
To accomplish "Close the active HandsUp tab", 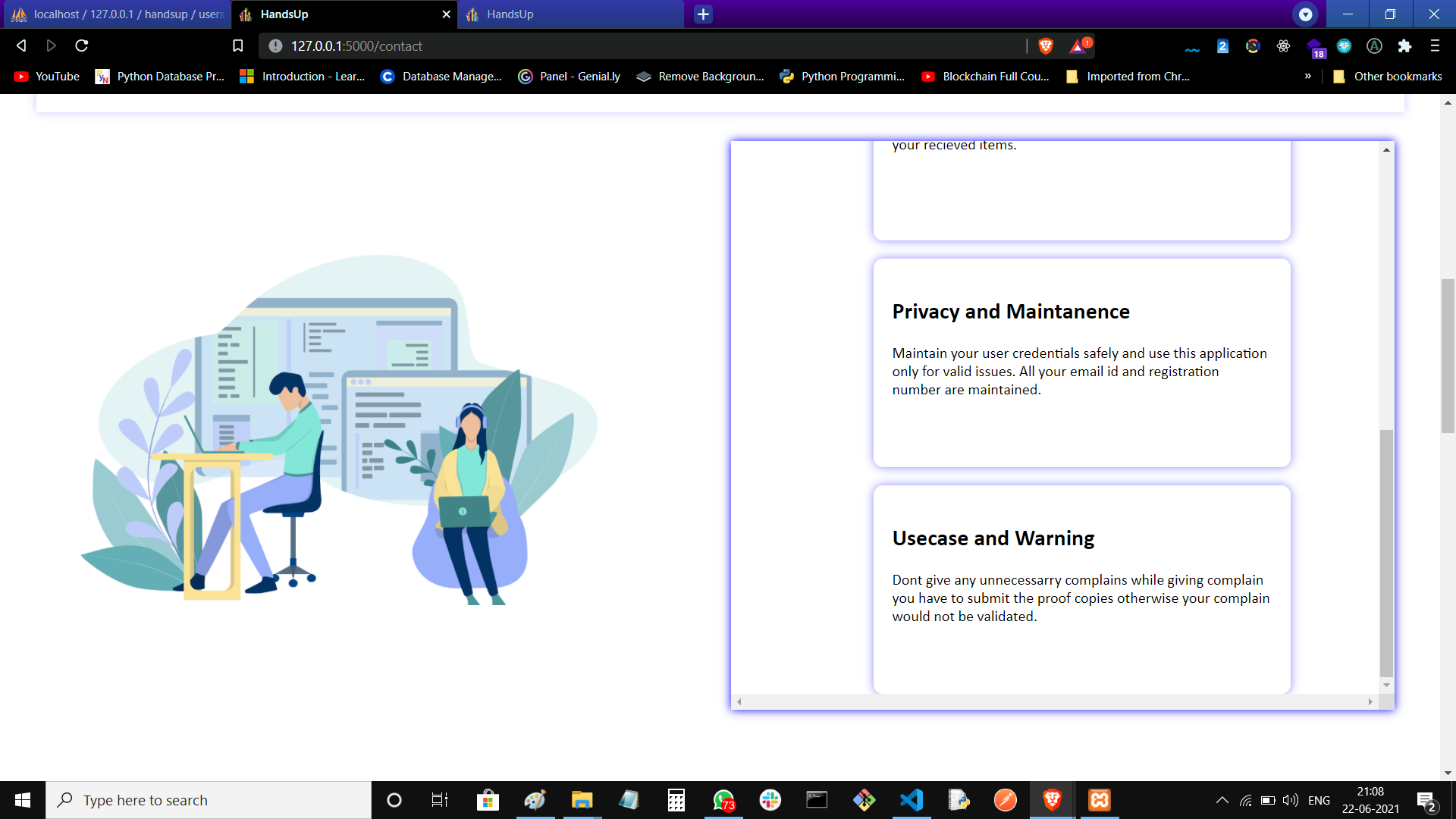I will tap(446, 14).
